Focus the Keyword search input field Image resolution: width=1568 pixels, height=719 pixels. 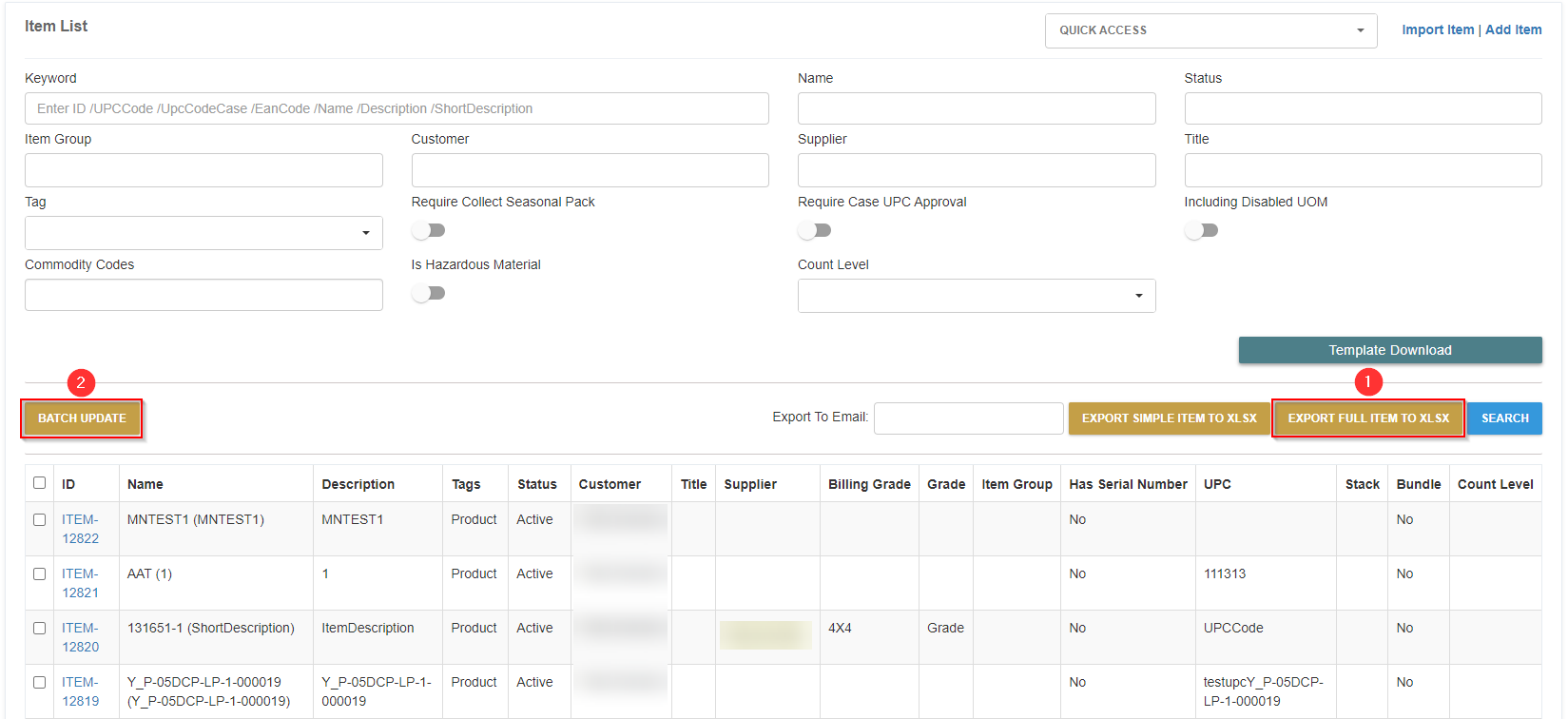397,108
